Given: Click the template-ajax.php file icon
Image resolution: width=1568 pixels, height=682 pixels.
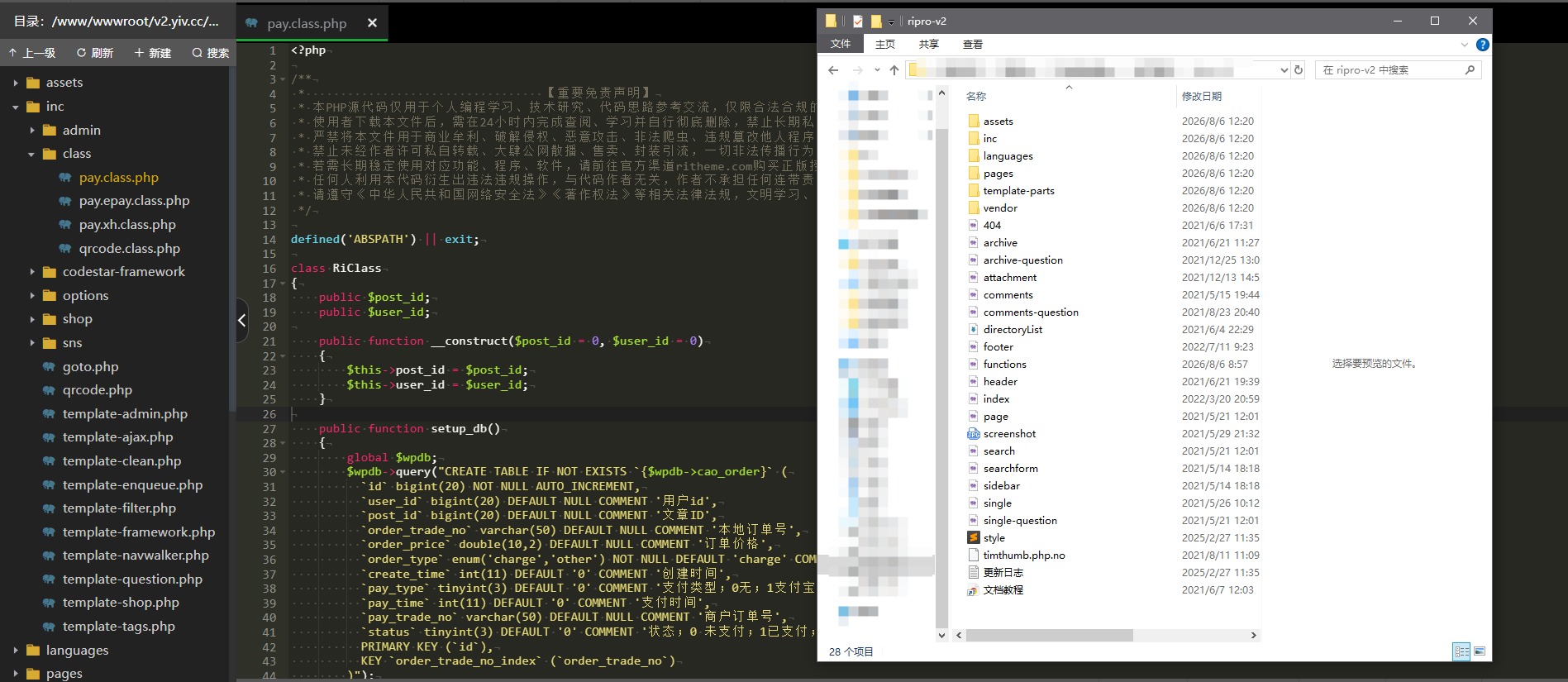Looking at the screenshot, I should [49, 437].
